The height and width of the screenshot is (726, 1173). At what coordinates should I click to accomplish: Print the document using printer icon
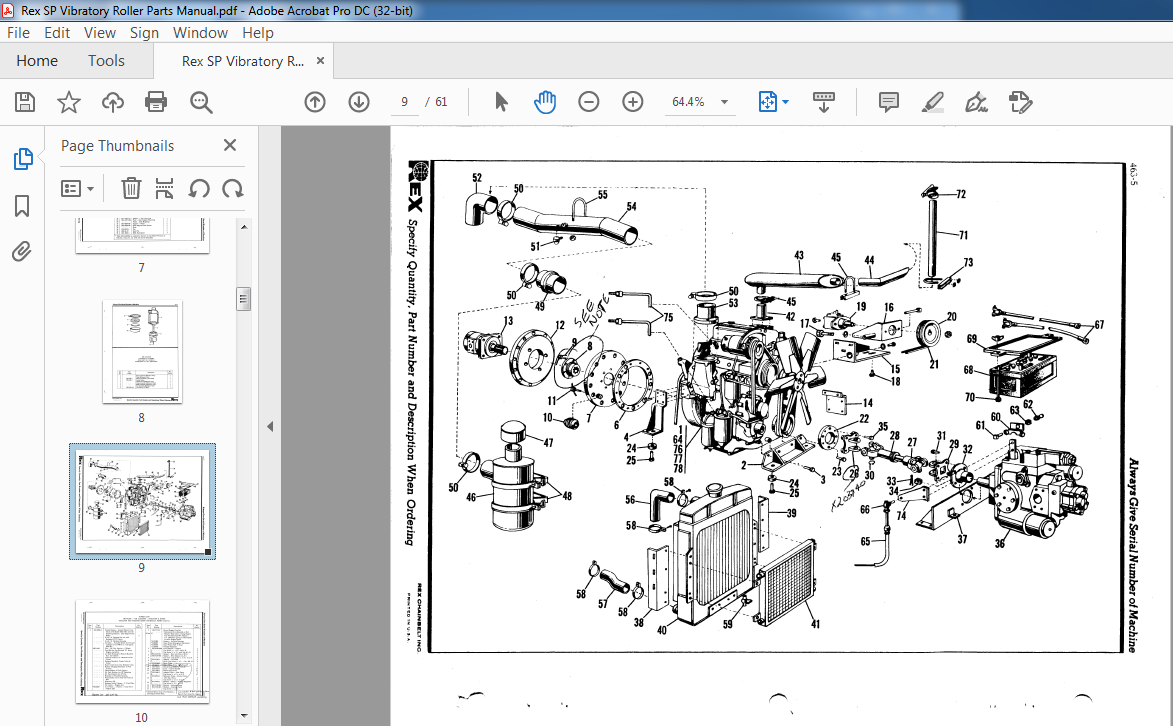[x=156, y=102]
